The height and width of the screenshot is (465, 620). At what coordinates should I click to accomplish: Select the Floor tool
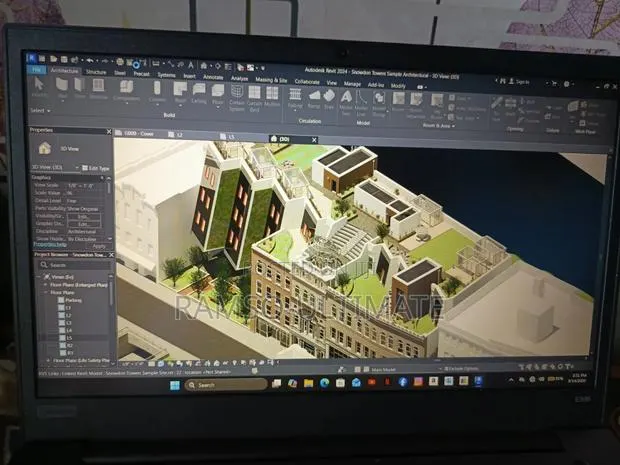click(x=217, y=94)
